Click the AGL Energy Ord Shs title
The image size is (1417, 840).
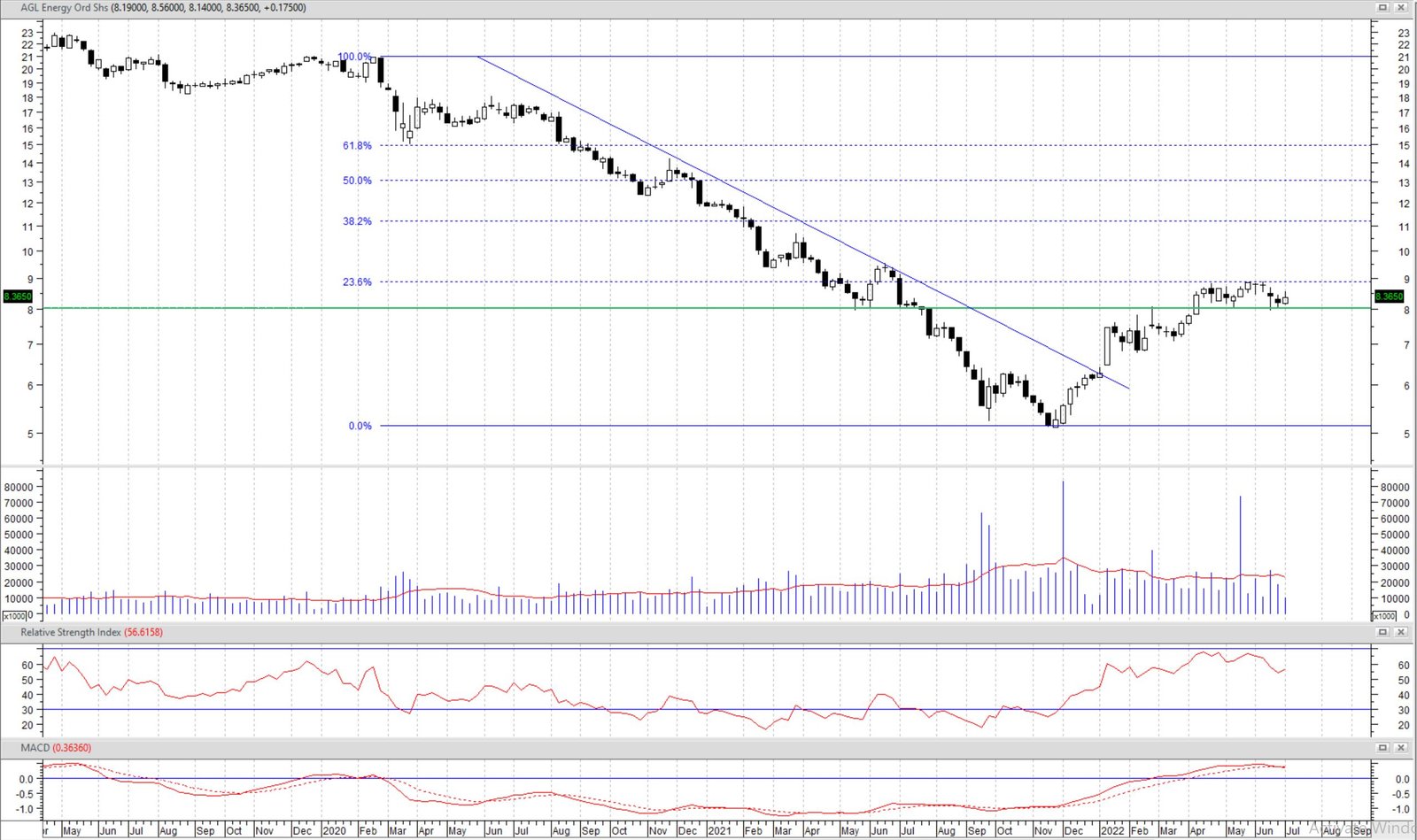tap(64, 8)
